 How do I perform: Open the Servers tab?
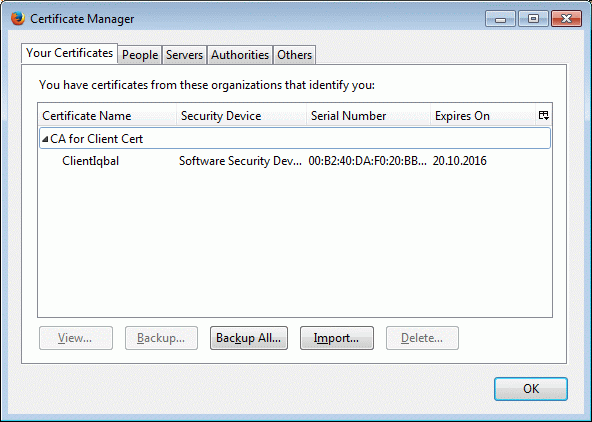[184, 55]
